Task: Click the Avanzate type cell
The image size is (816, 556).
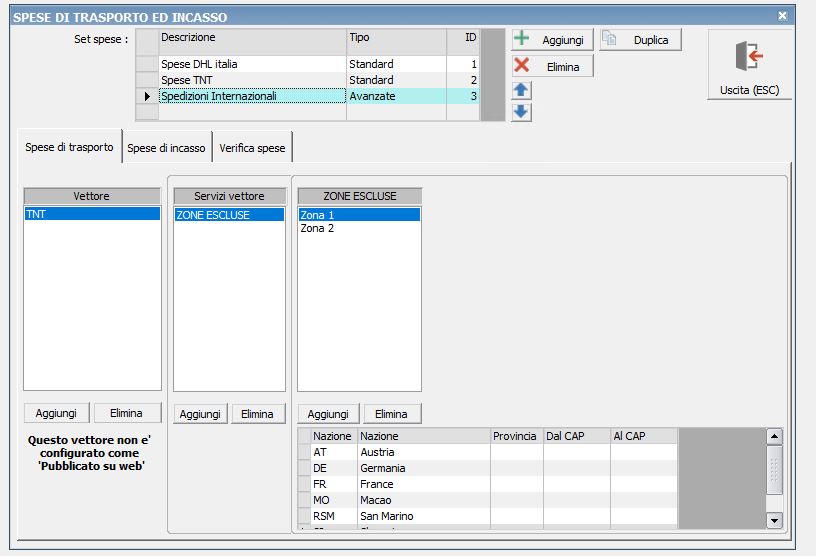Action: (396, 96)
